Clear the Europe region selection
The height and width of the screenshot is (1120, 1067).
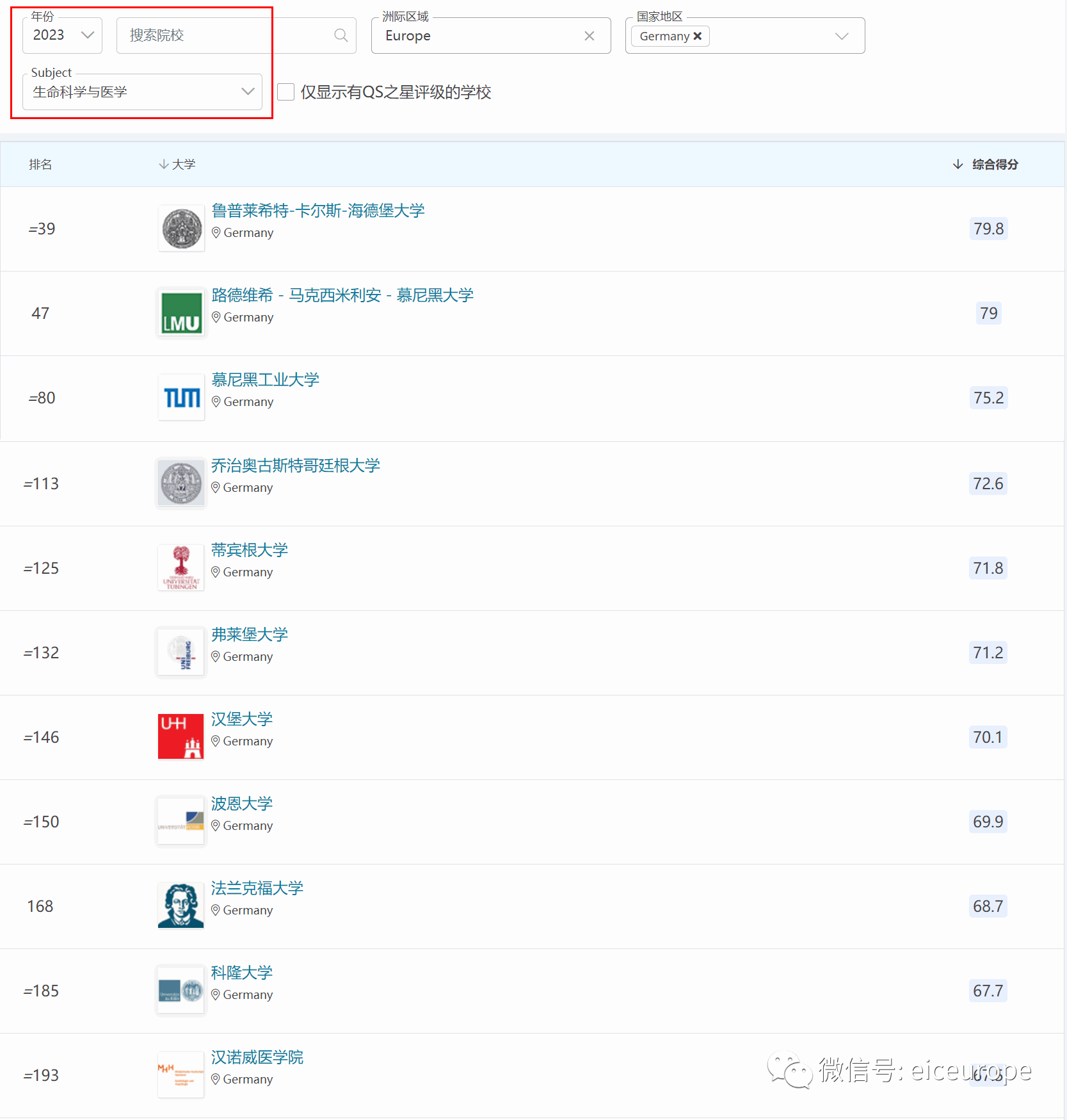point(590,36)
